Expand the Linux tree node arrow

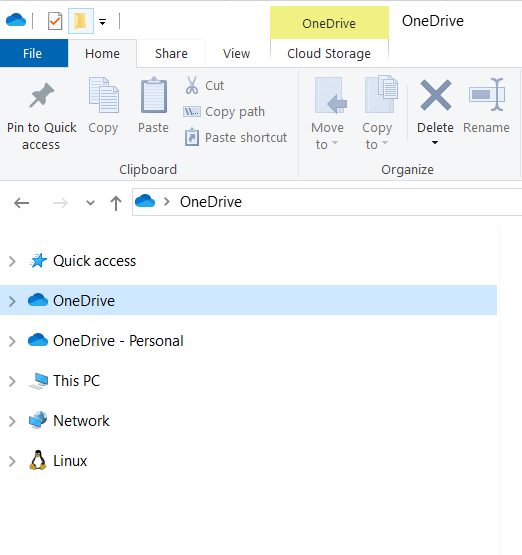point(12,461)
